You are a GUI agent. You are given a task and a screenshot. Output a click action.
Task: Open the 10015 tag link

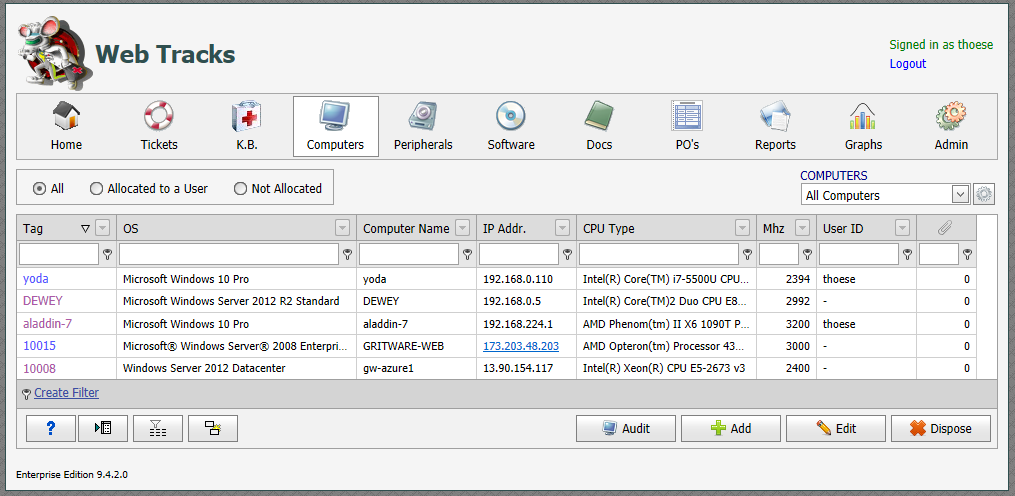click(x=39, y=346)
